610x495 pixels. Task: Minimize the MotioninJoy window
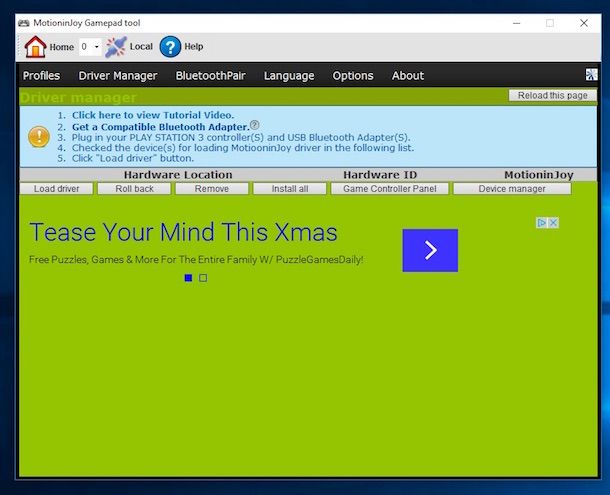[516, 23]
